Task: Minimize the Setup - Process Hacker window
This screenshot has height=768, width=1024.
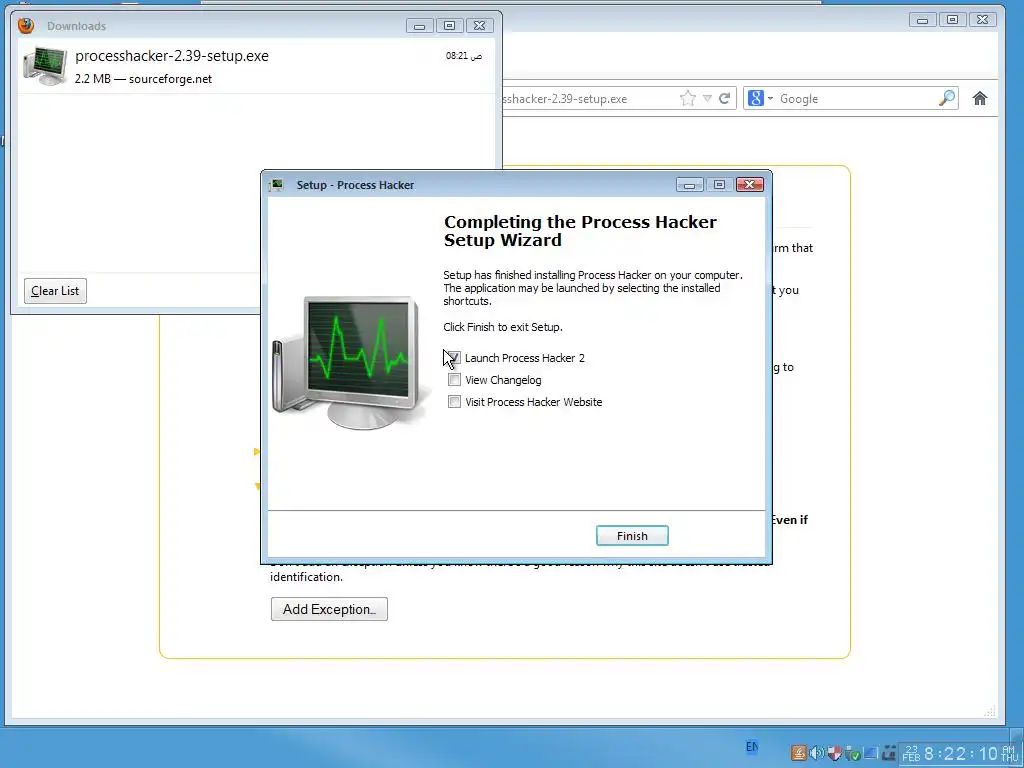Action: [690, 185]
